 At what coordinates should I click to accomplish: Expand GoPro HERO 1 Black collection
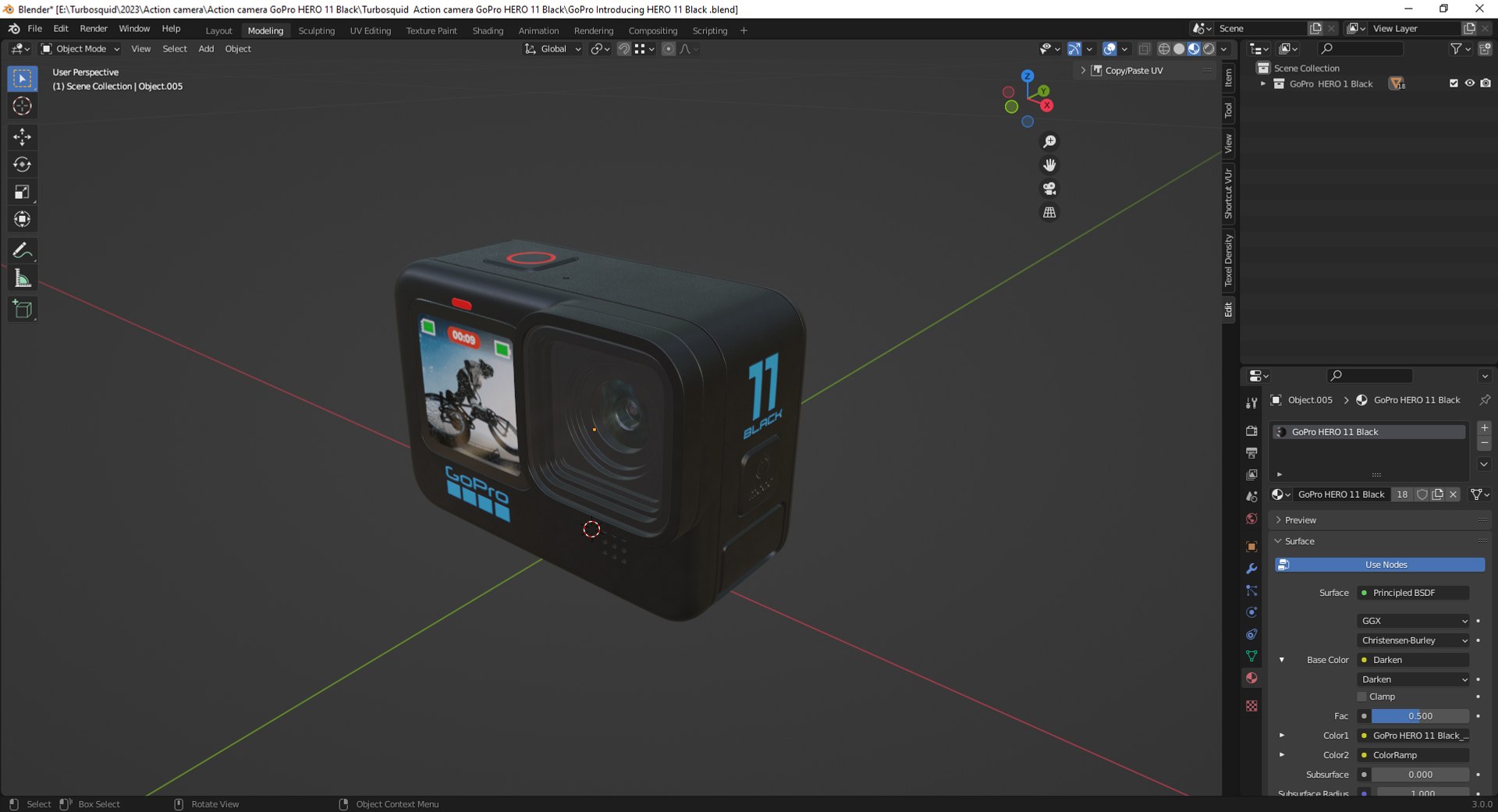tap(1263, 83)
